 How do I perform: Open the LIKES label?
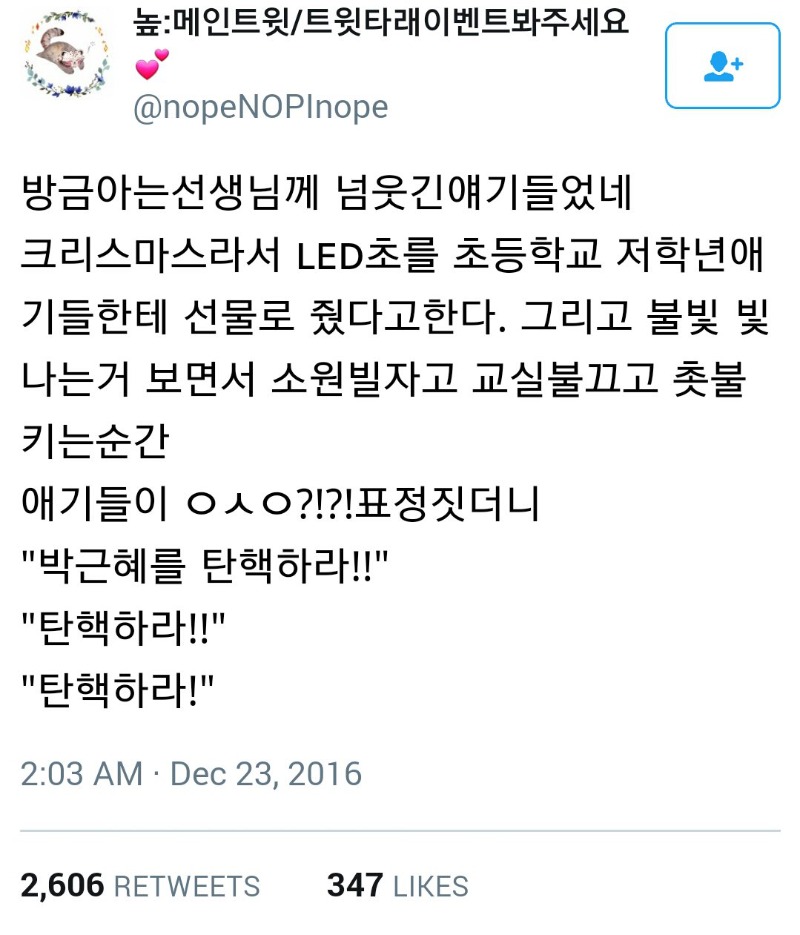click(430, 886)
